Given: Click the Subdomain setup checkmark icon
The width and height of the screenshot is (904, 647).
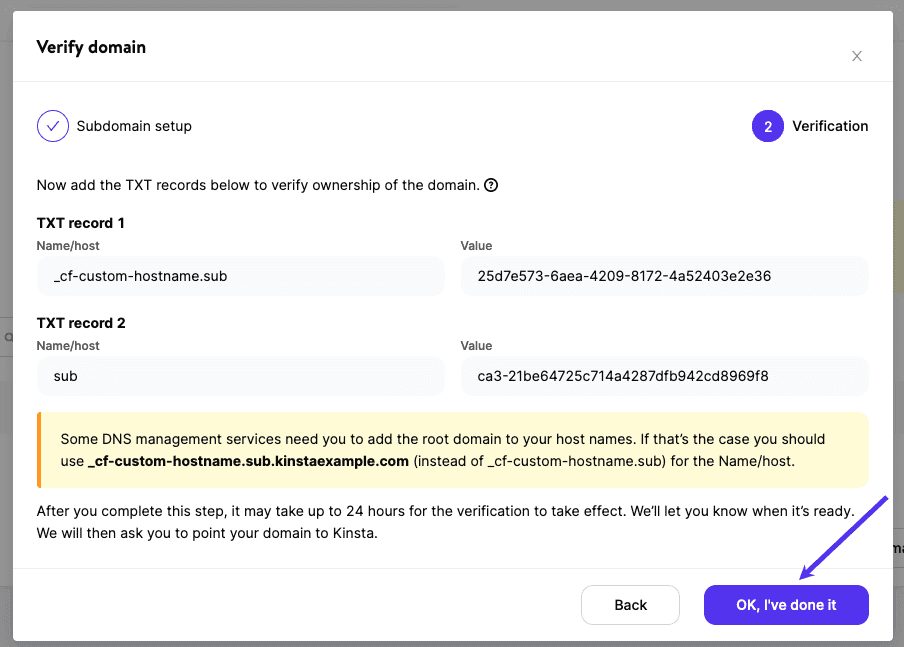Looking at the screenshot, I should pyautogui.click(x=52, y=125).
